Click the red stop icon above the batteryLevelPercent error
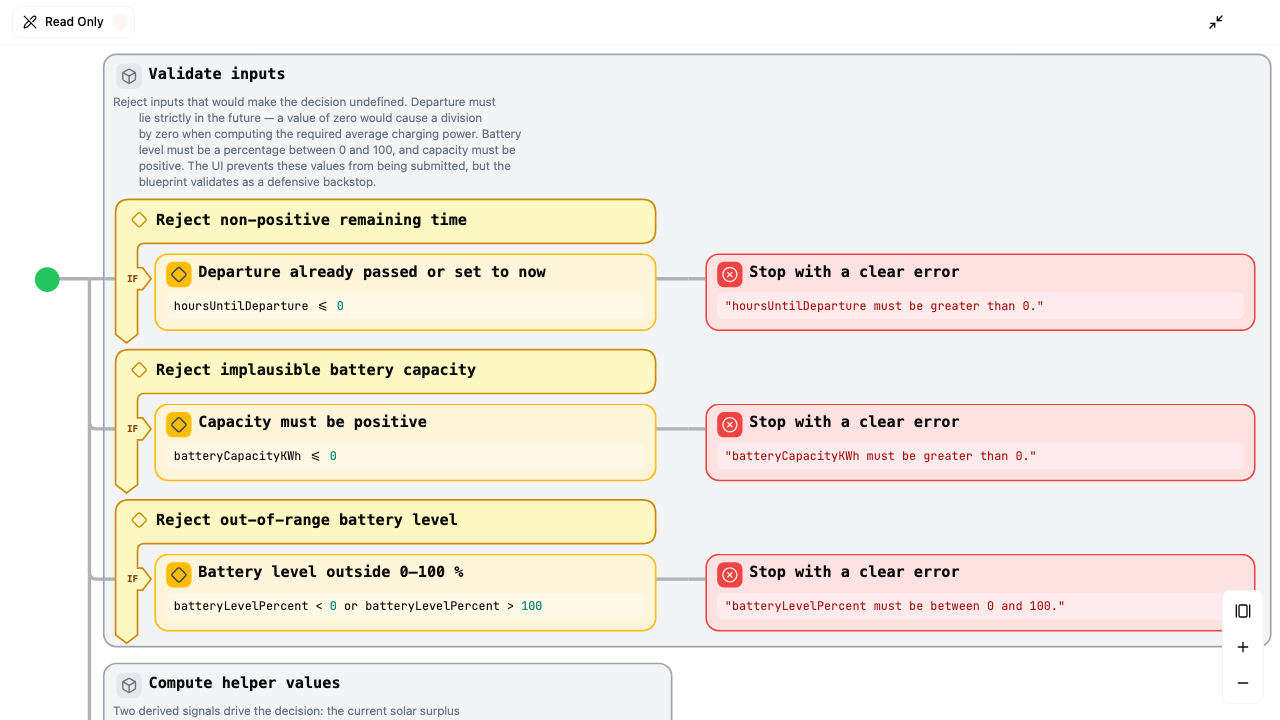The width and height of the screenshot is (1280, 720). click(730, 573)
